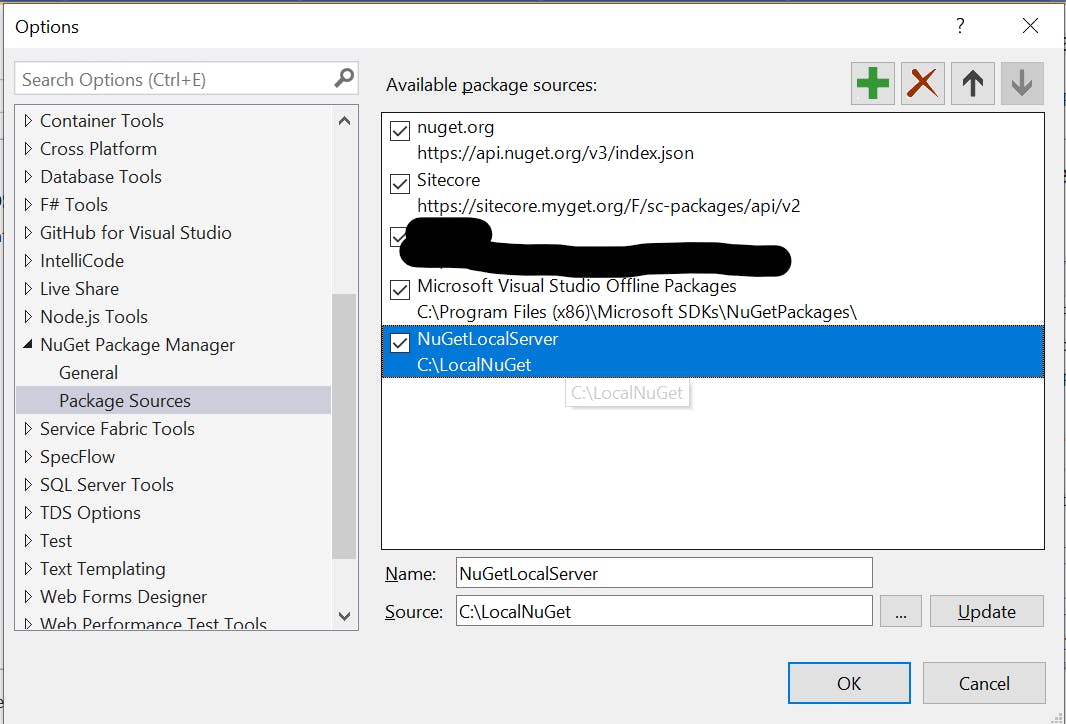Select the NuGetLocalServer source entry
1066x724 pixels.
point(712,351)
